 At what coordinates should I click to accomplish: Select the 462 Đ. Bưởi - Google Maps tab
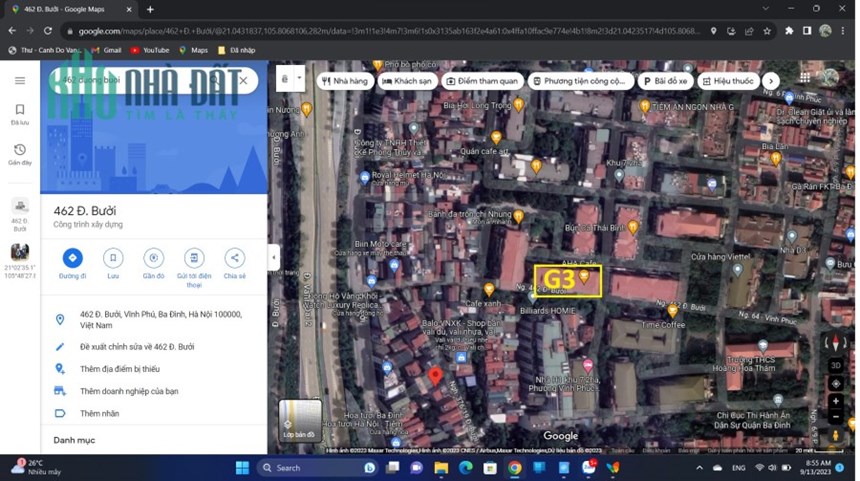(x=72, y=9)
